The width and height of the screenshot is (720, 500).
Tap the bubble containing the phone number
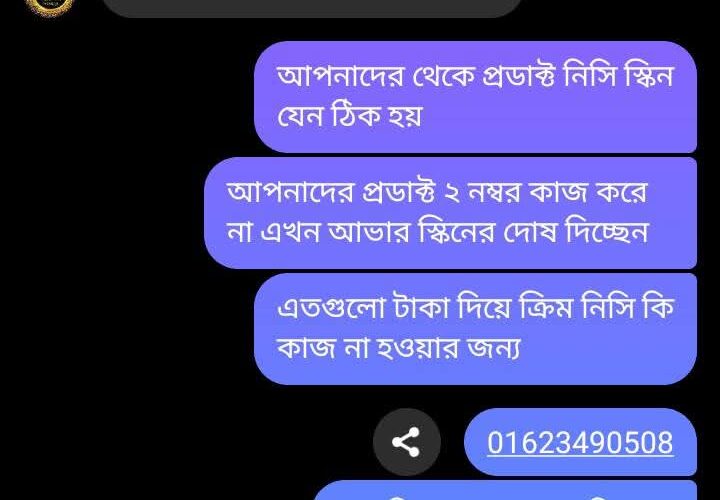pos(580,442)
